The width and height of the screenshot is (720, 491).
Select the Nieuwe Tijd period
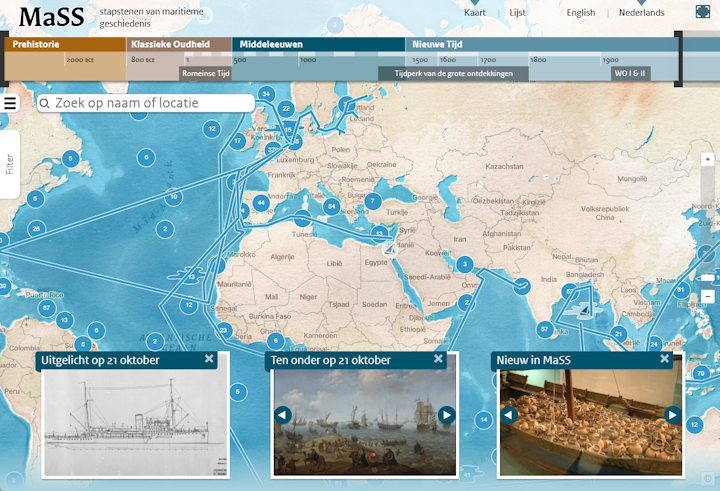coord(542,44)
